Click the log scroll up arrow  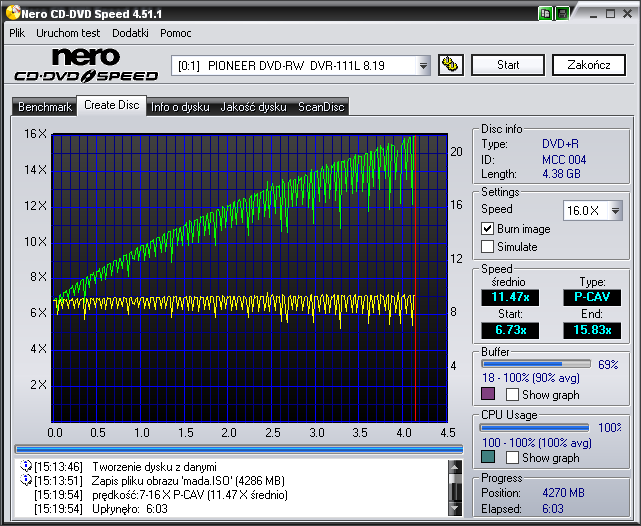[x=455, y=467]
